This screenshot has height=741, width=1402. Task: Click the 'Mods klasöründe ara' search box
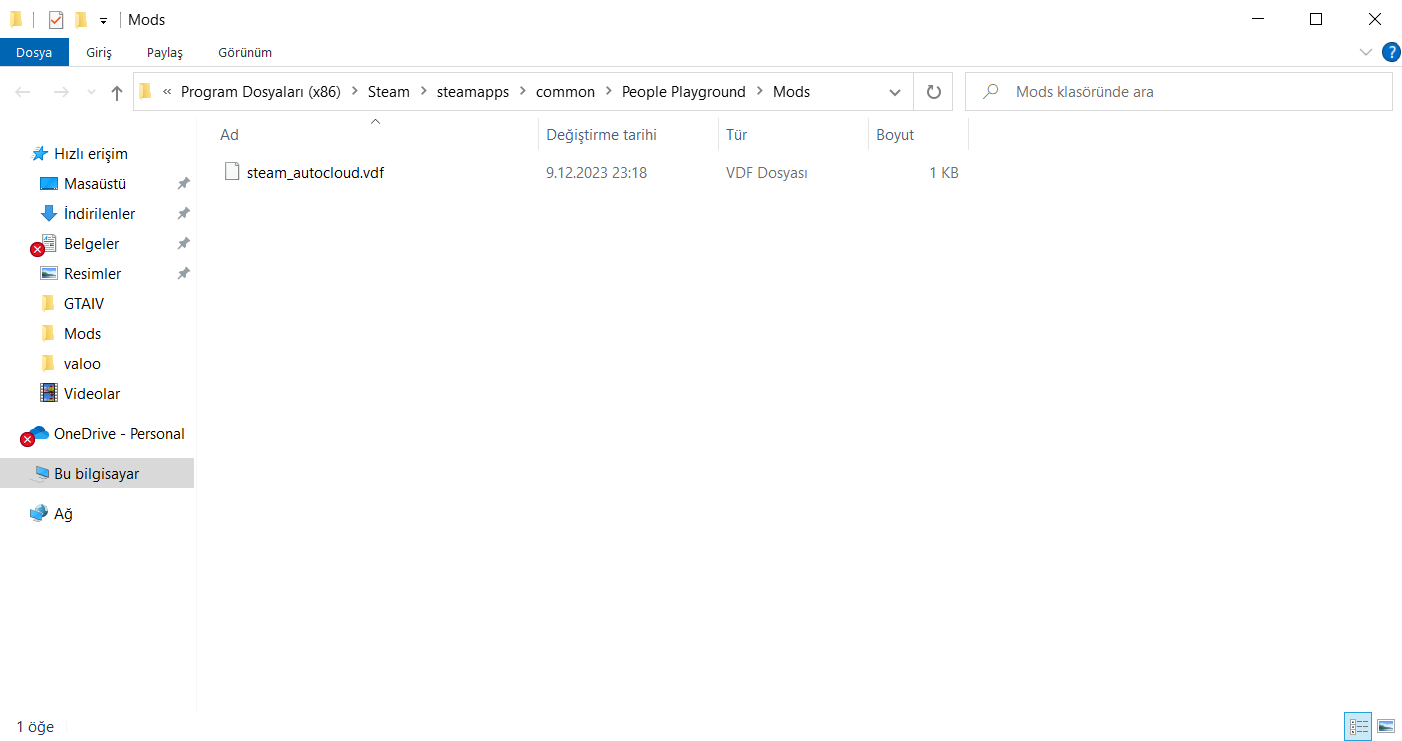[1179, 92]
